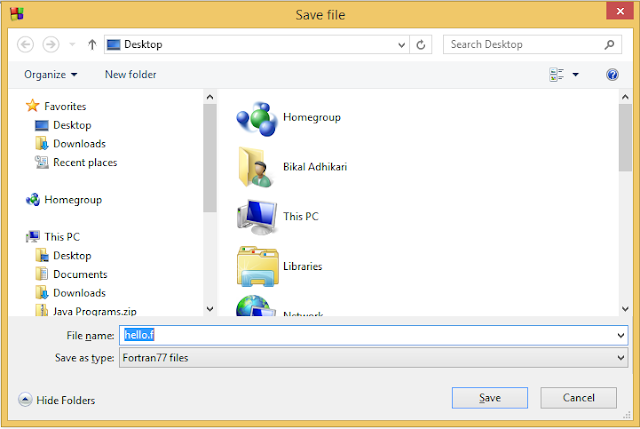
Task: Go up one folder level
Action: [92, 44]
